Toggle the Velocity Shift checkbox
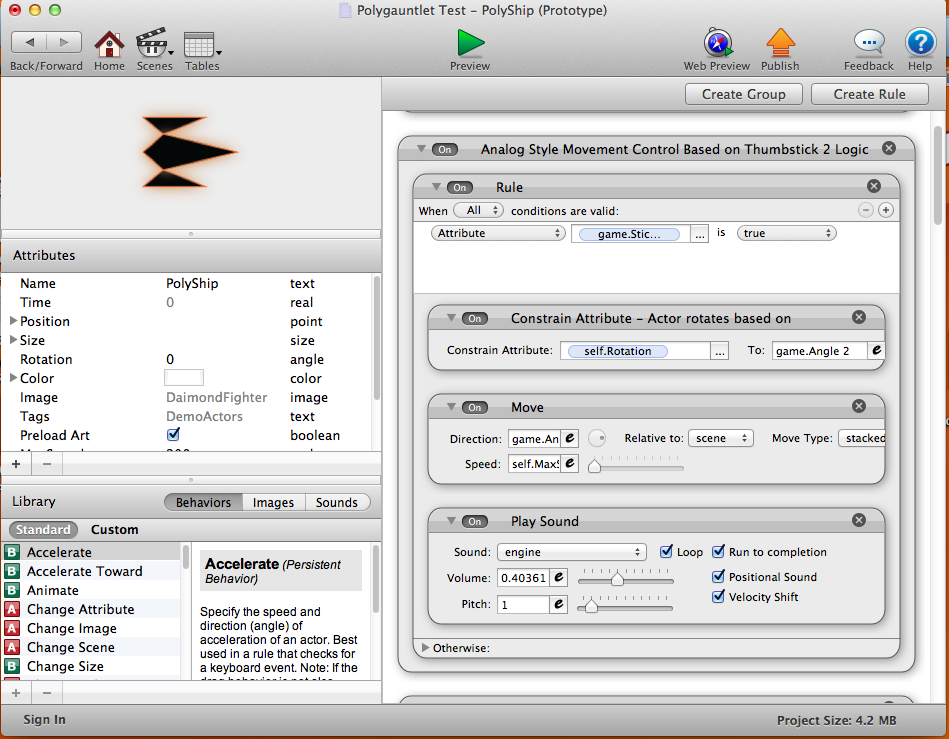This screenshot has height=739, width=949. coord(719,597)
